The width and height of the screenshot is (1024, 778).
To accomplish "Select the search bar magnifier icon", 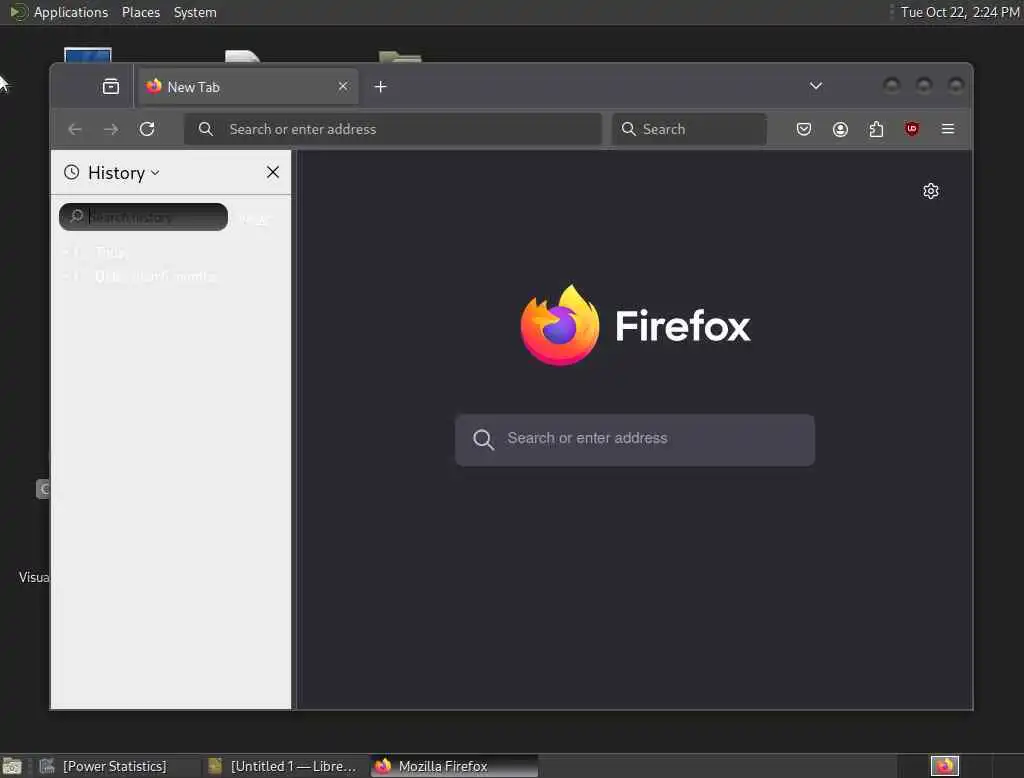I will coord(628,129).
